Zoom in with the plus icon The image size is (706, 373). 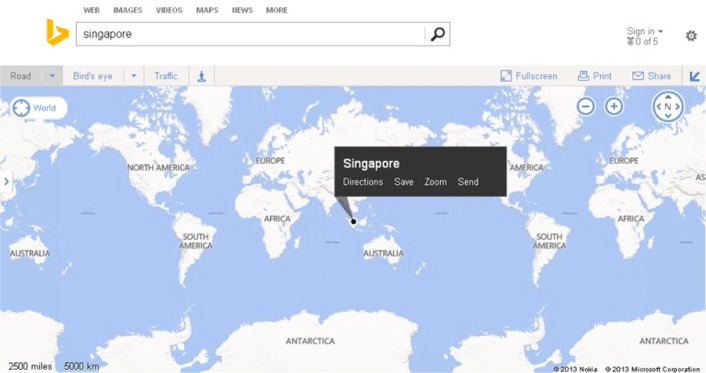614,107
